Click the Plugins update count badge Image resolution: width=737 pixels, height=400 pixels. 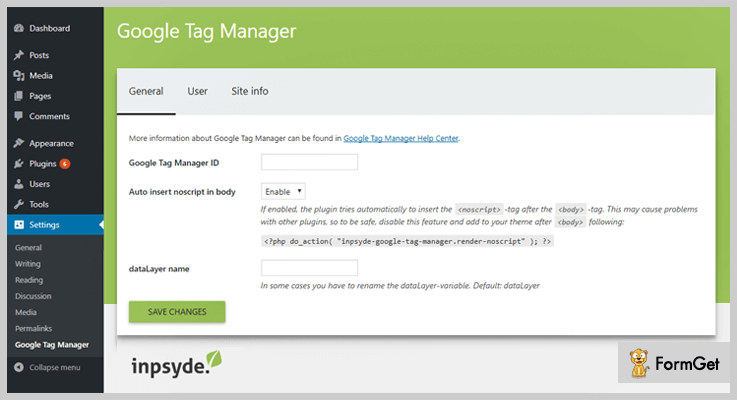point(65,164)
